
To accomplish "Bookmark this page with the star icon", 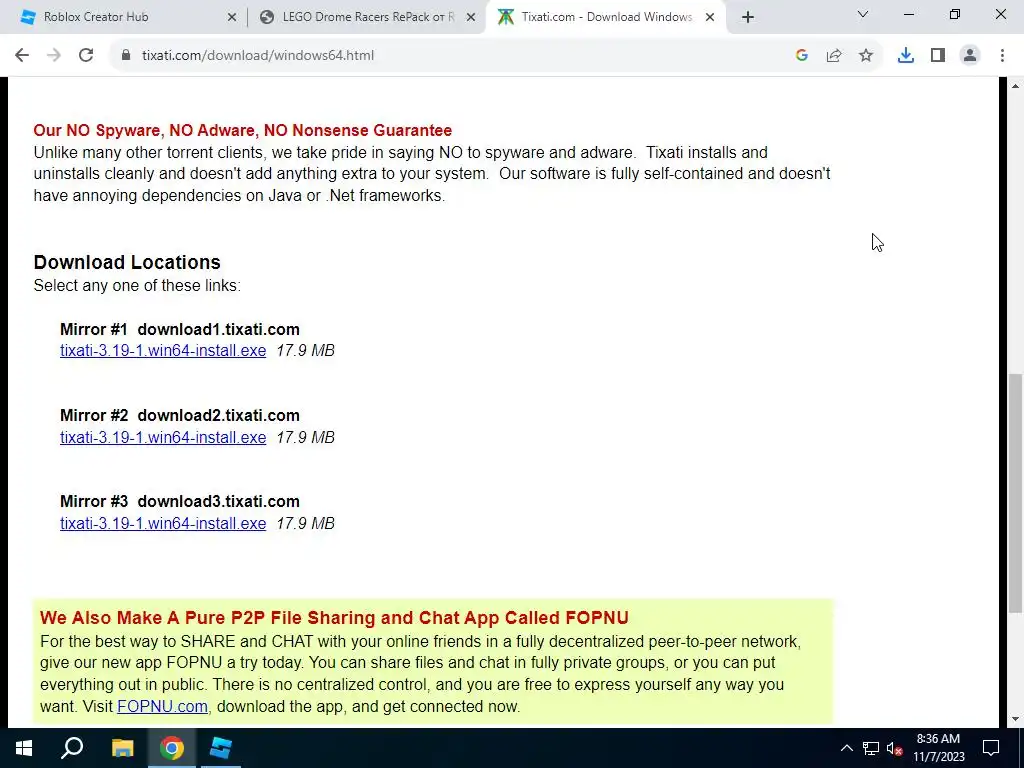I will tap(866, 56).
